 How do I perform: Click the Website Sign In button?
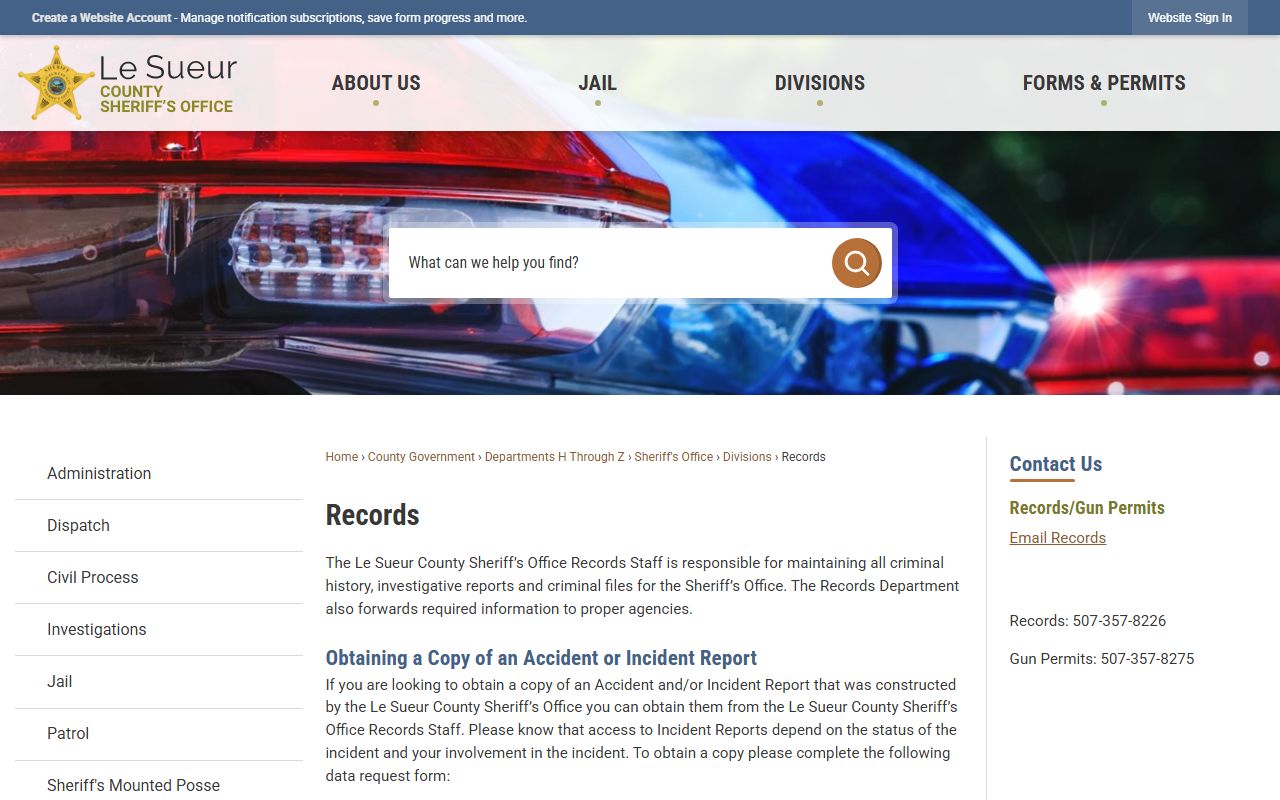click(x=1190, y=18)
